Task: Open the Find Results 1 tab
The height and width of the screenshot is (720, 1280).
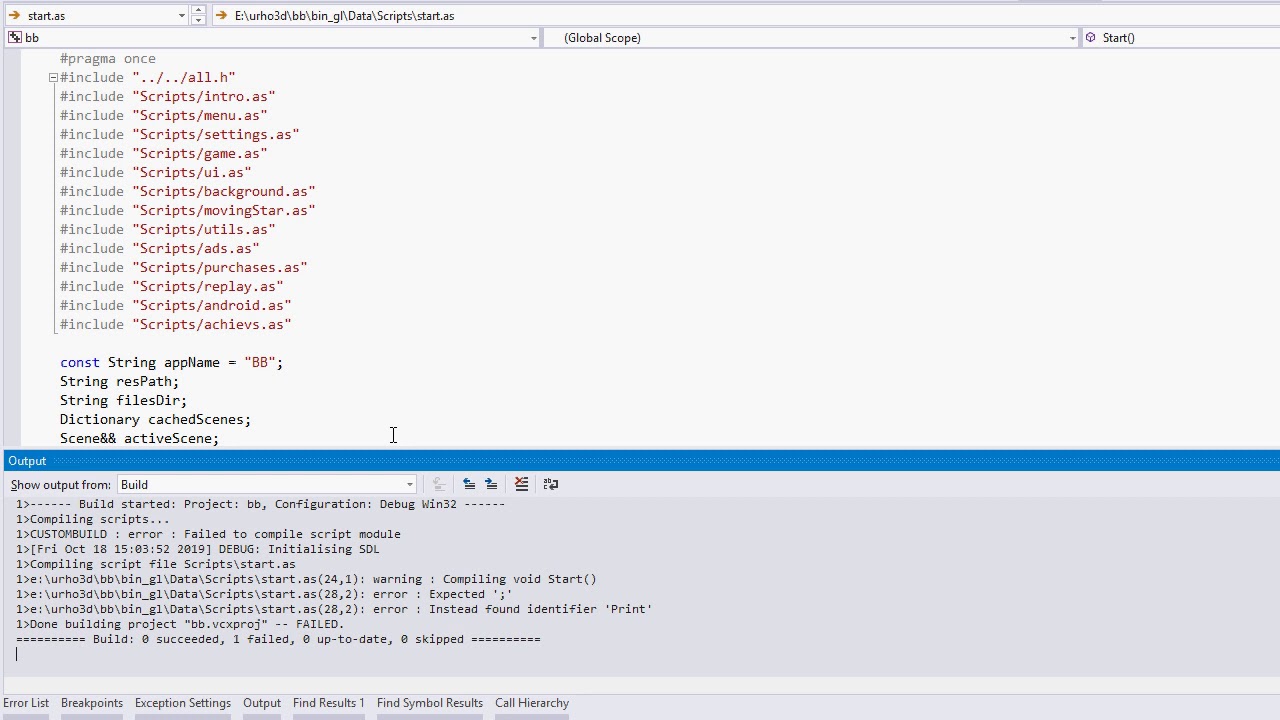Action: pos(329,703)
